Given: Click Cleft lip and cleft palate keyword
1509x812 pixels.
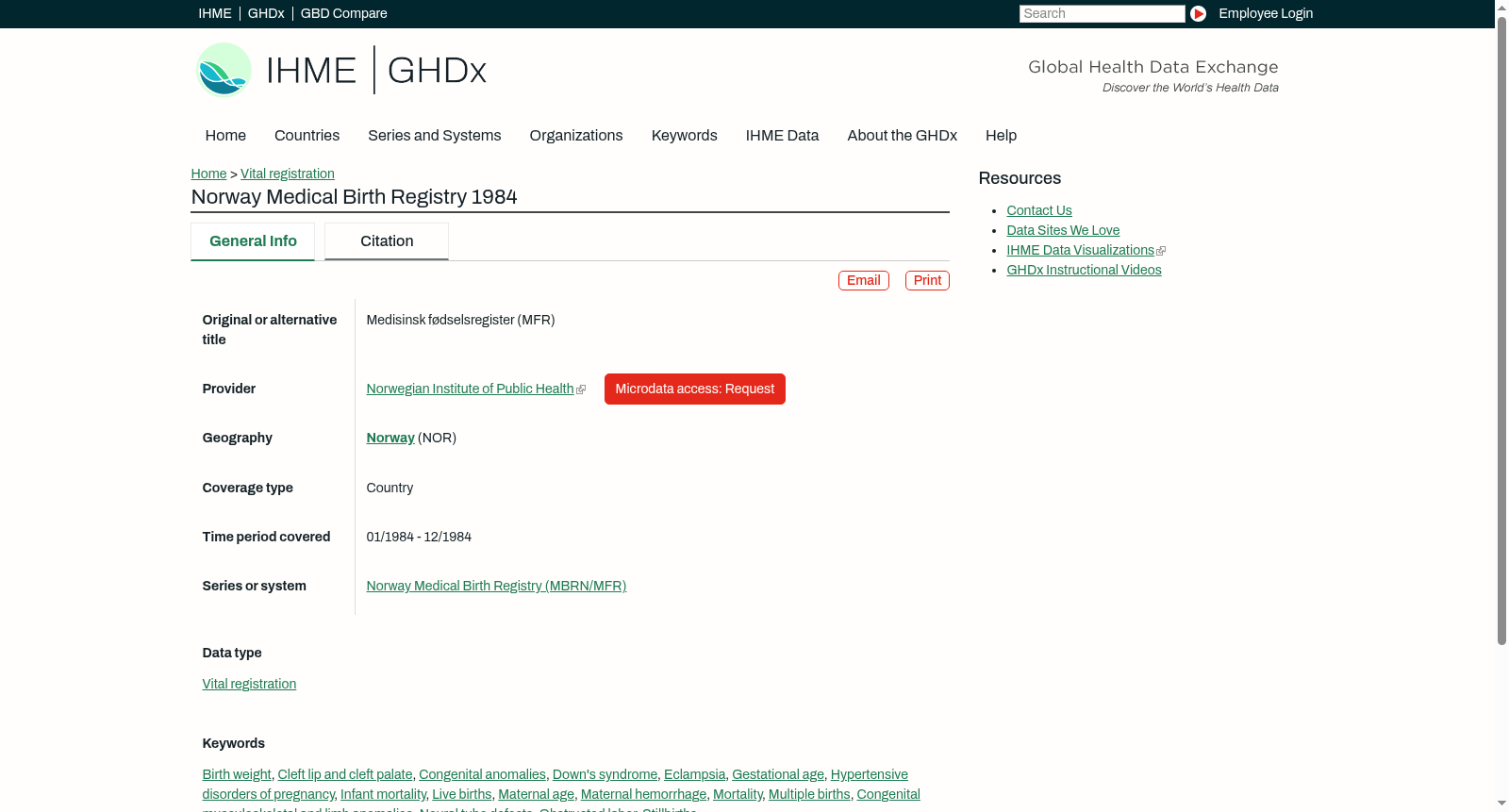Looking at the screenshot, I should pyautogui.click(x=345, y=775).
